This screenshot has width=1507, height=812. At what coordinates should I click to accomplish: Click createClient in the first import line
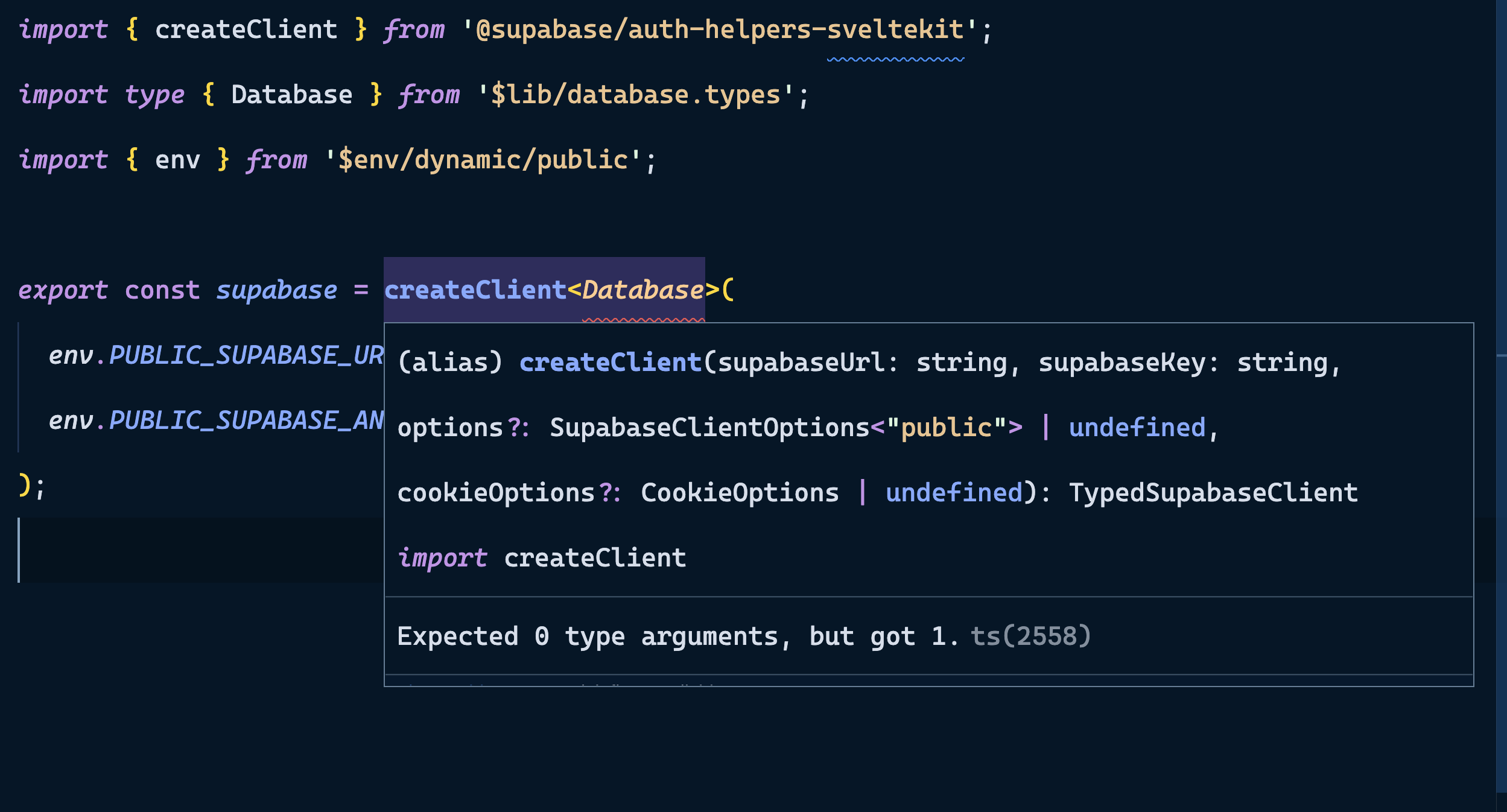tap(246, 30)
